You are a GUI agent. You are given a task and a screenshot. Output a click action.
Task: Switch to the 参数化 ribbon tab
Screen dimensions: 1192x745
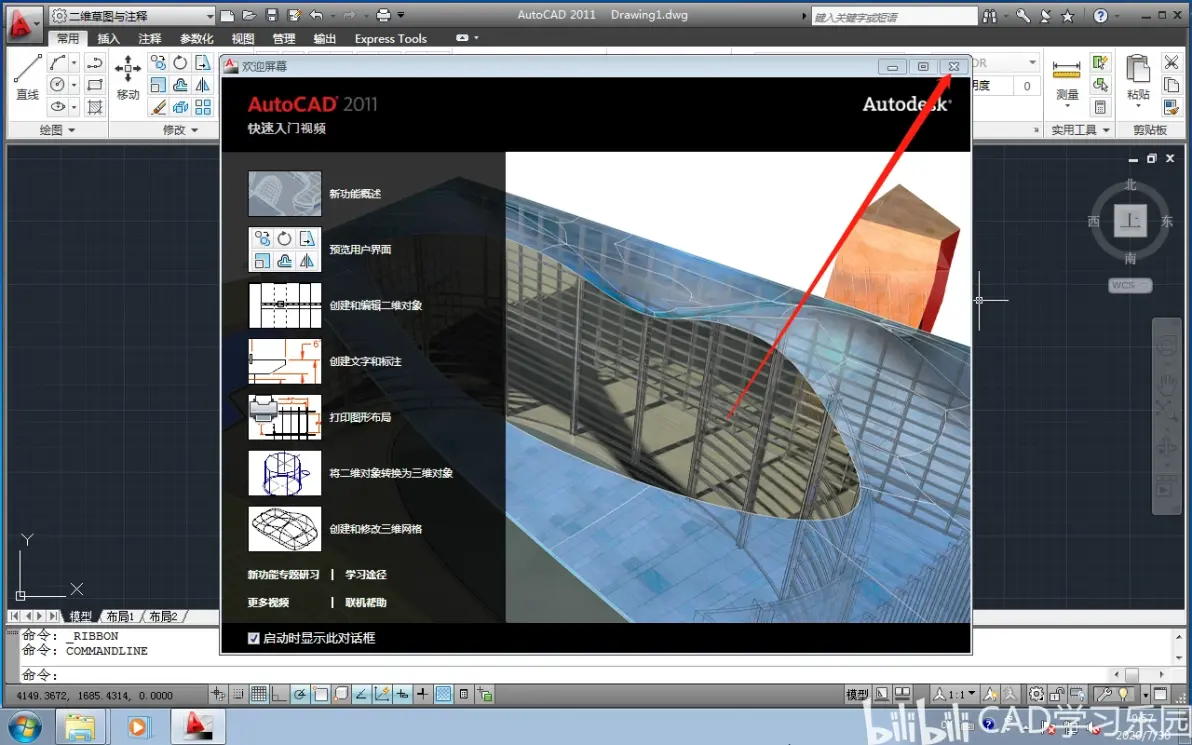coord(197,38)
